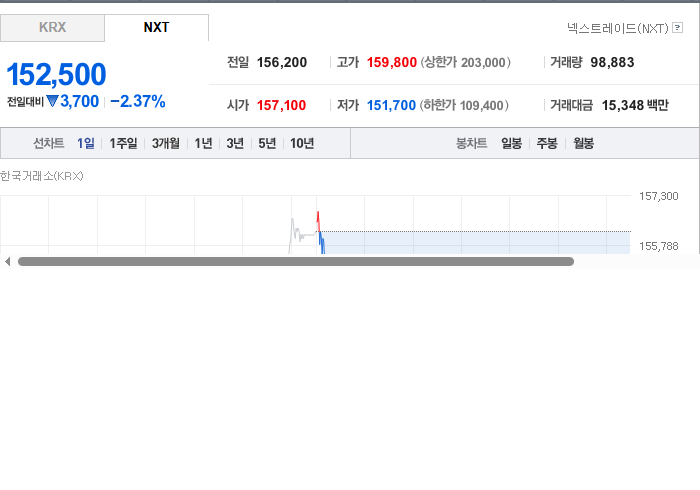View the 10년 line chart

pyautogui.click(x=302, y=143)
